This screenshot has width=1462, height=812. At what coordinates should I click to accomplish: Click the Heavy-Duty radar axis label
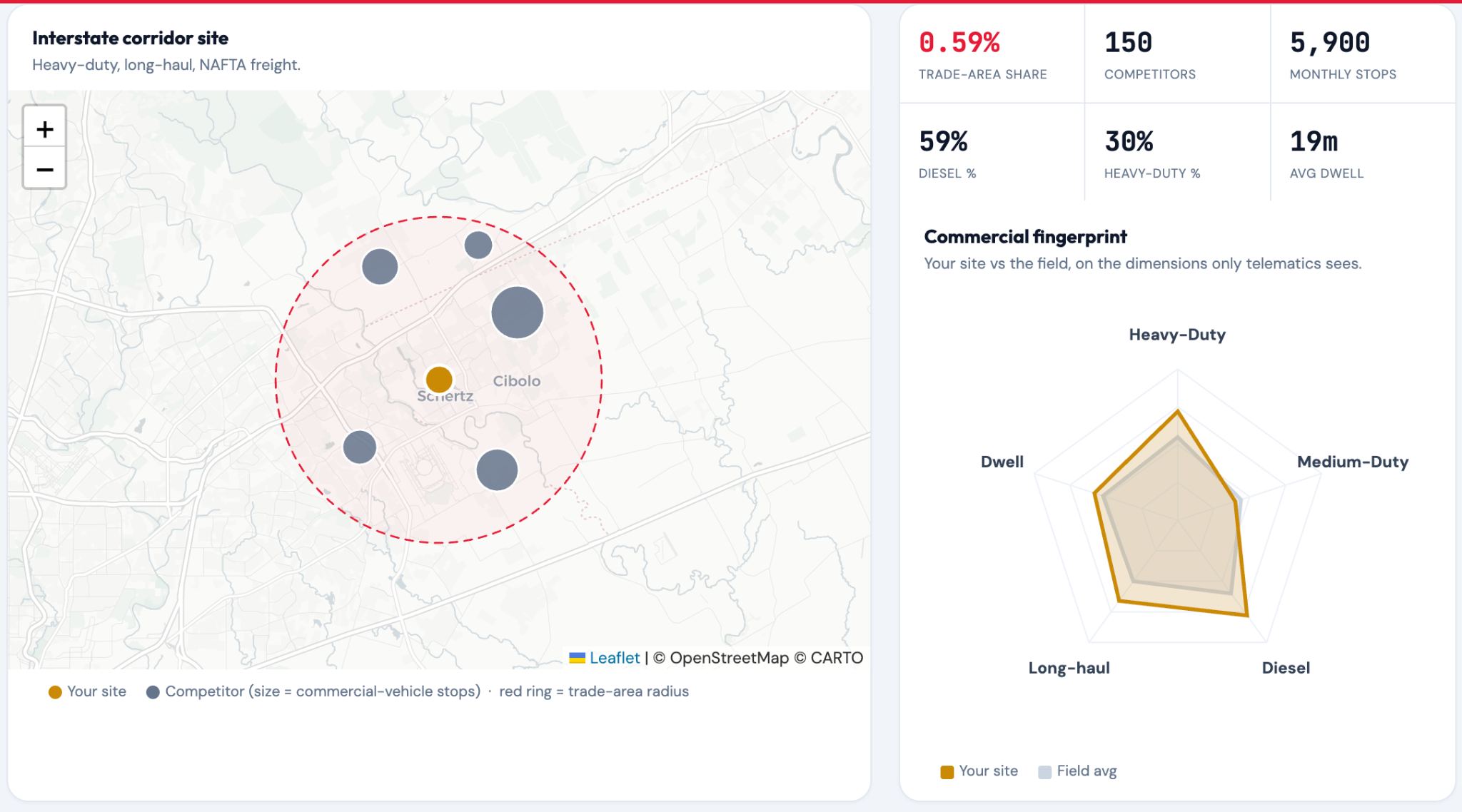tap(1177, 335)
